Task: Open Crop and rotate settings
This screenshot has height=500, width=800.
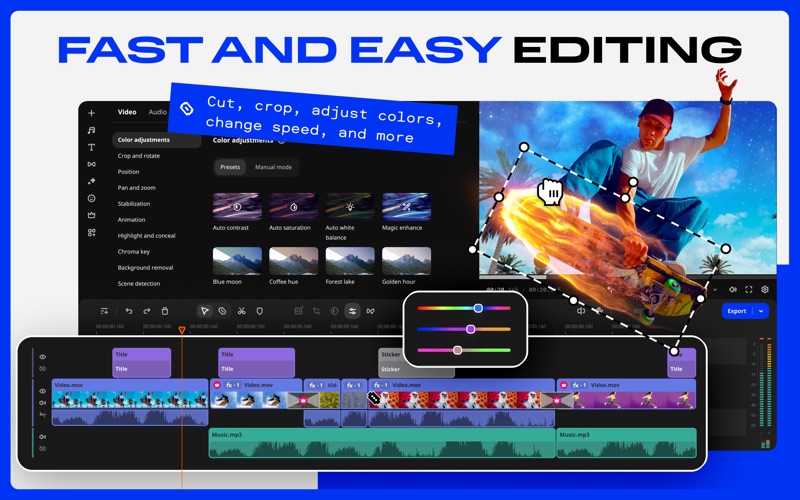Action: pyautogui.click(x=139, y=156)
